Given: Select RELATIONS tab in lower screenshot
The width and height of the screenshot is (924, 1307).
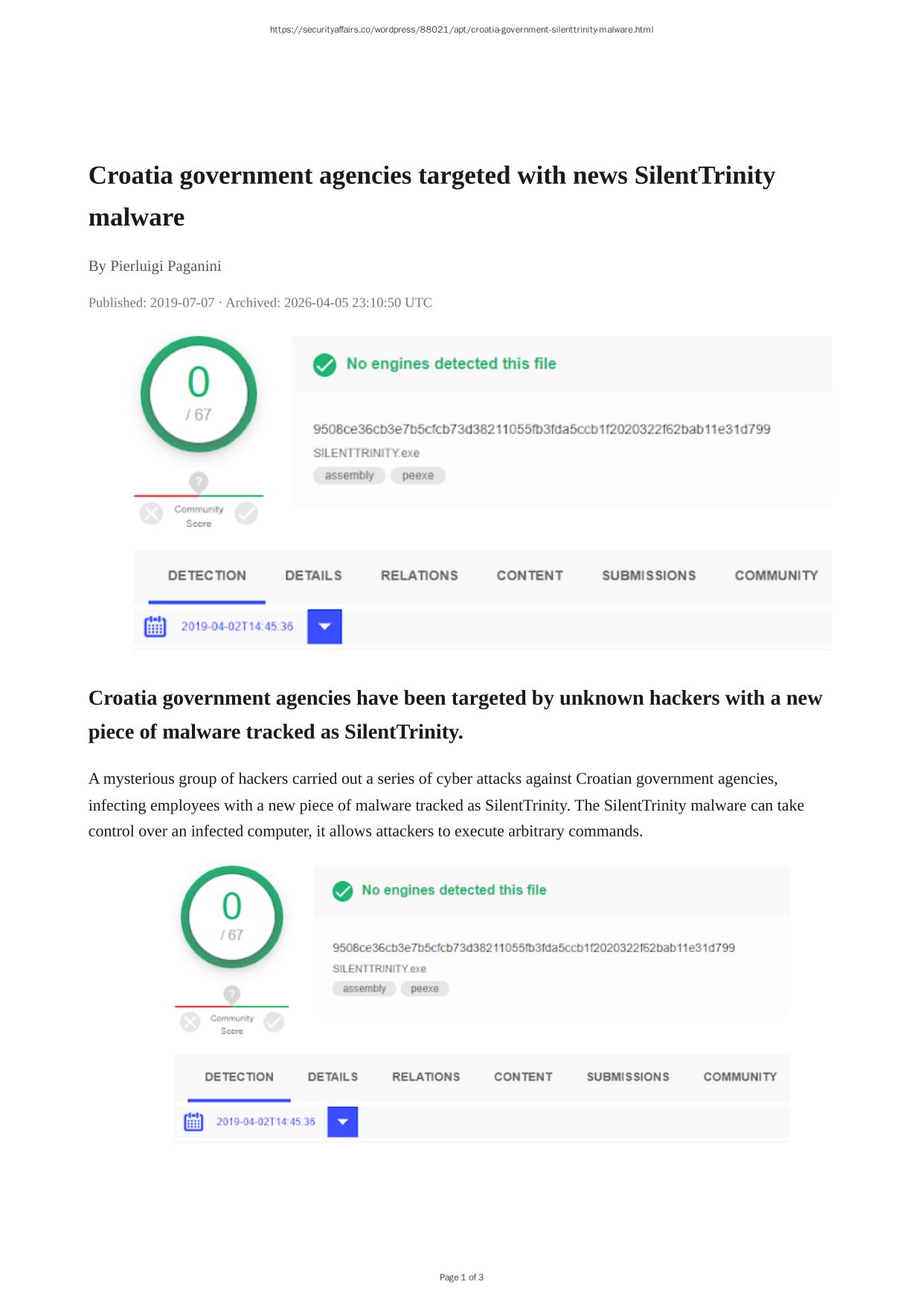Looking at the screenshot, I should pyautogui.click(x=426, y=1077).
